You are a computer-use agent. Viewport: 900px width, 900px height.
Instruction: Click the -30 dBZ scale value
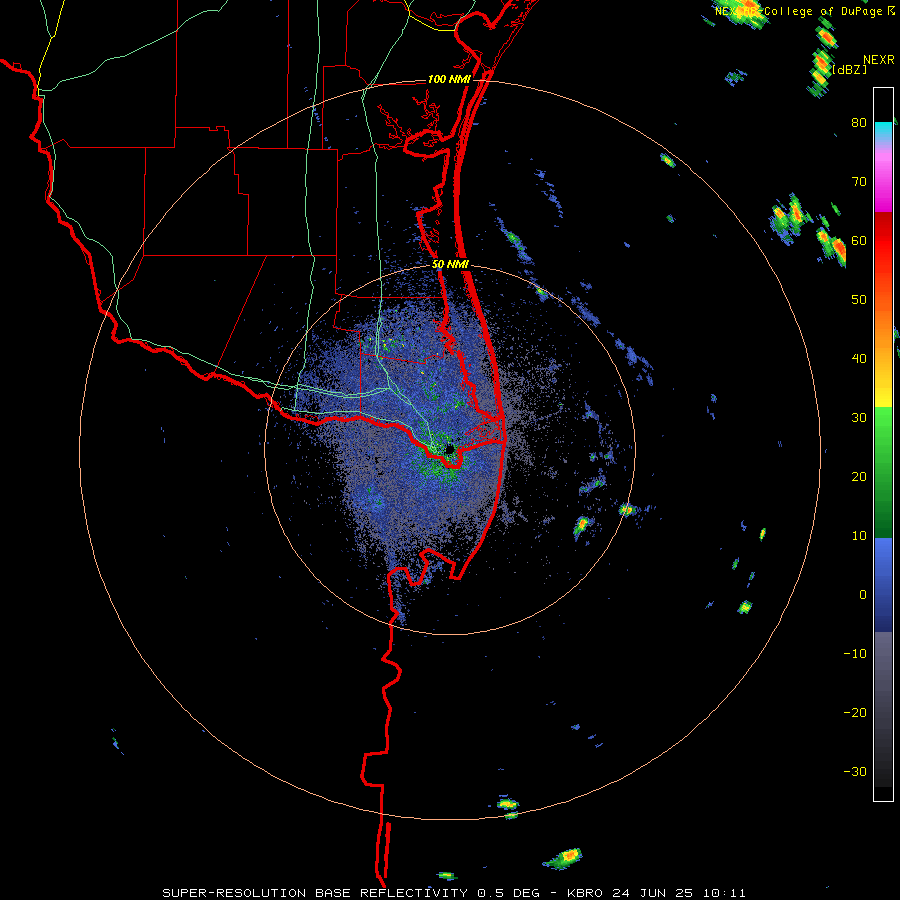point(855,771)
